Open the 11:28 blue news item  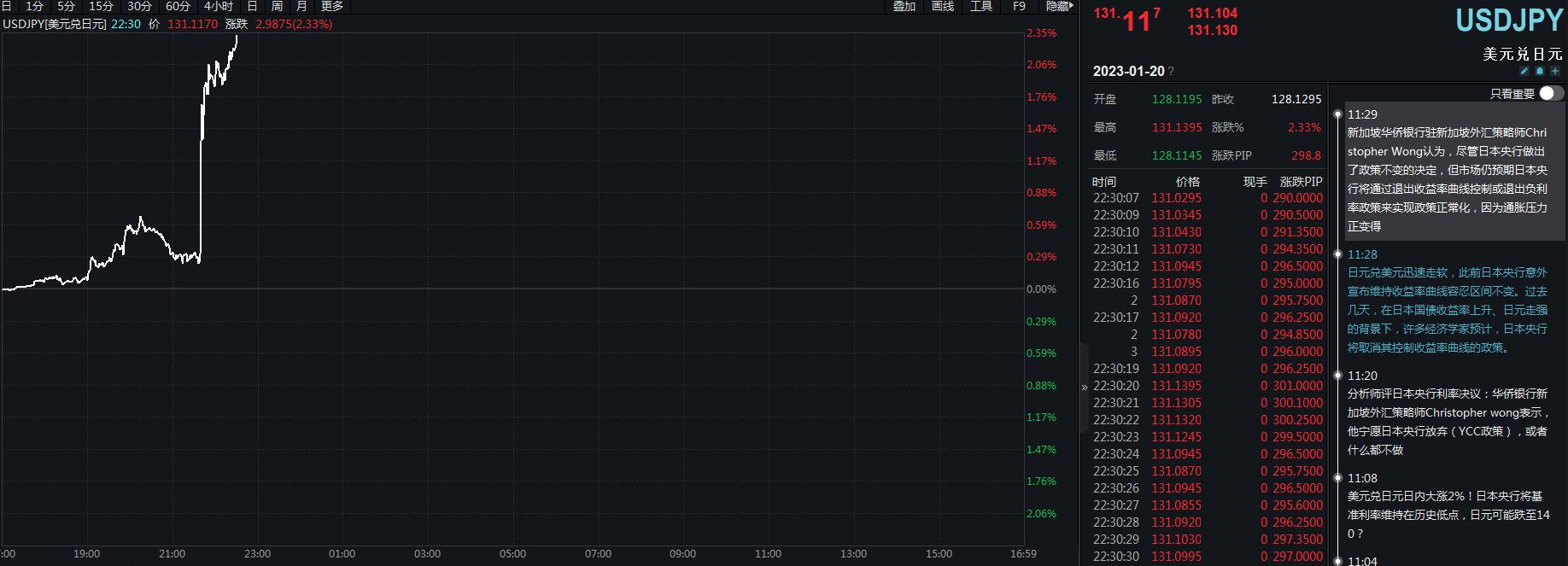(x=1447, y=310)
